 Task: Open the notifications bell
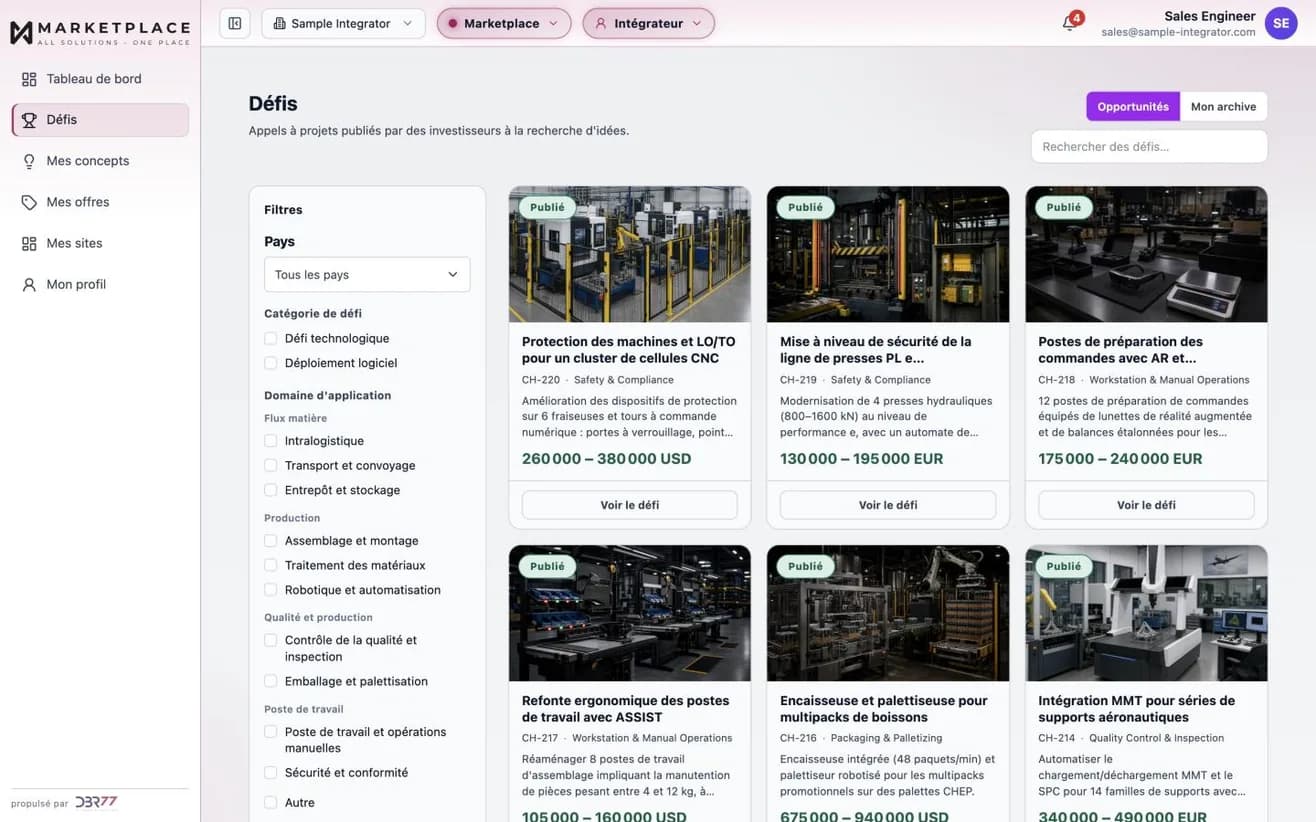tap(1070, 23)
